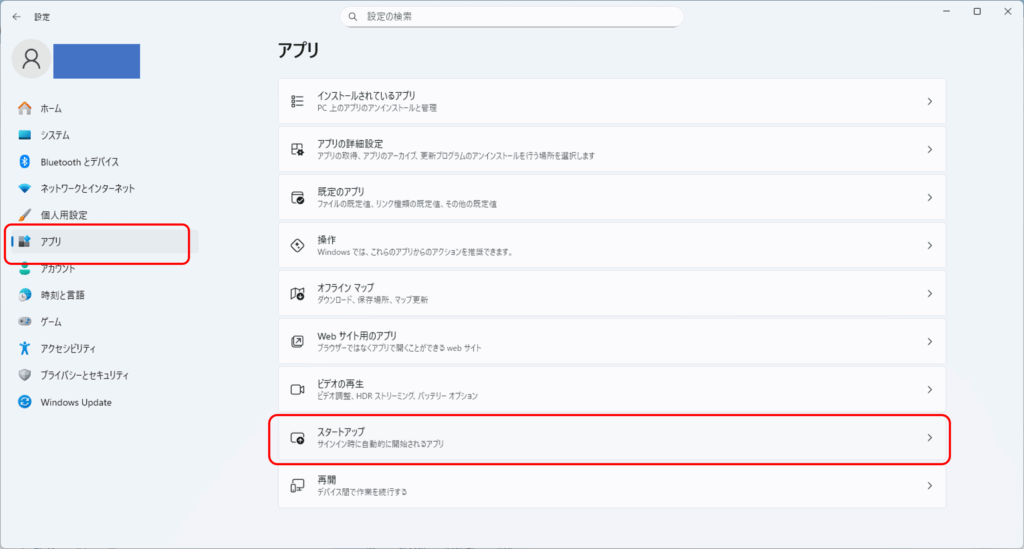Viewport: 1024px width, 549px height.
Task: Click the プライバシーとセキュリティ shield icon
Action: tap(25, 375)
